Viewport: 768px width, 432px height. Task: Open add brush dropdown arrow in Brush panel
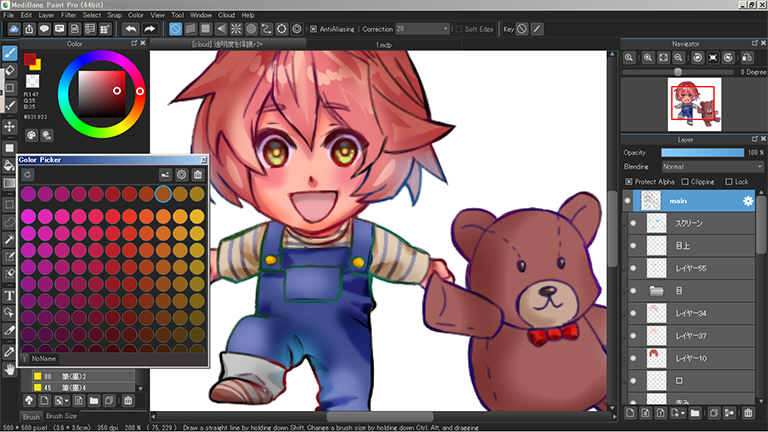coord(67,401)
